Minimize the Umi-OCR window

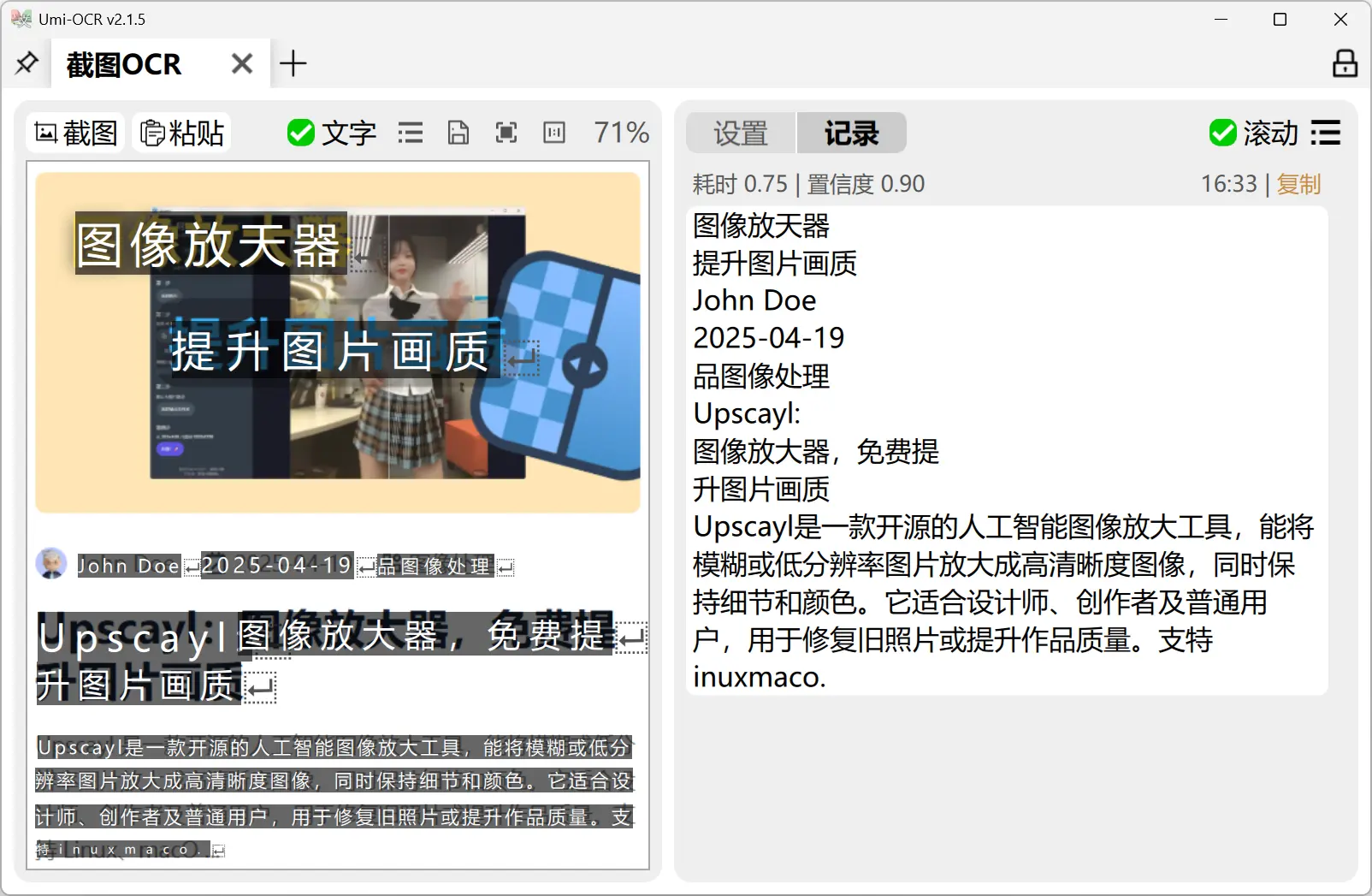pos(1221,19)
